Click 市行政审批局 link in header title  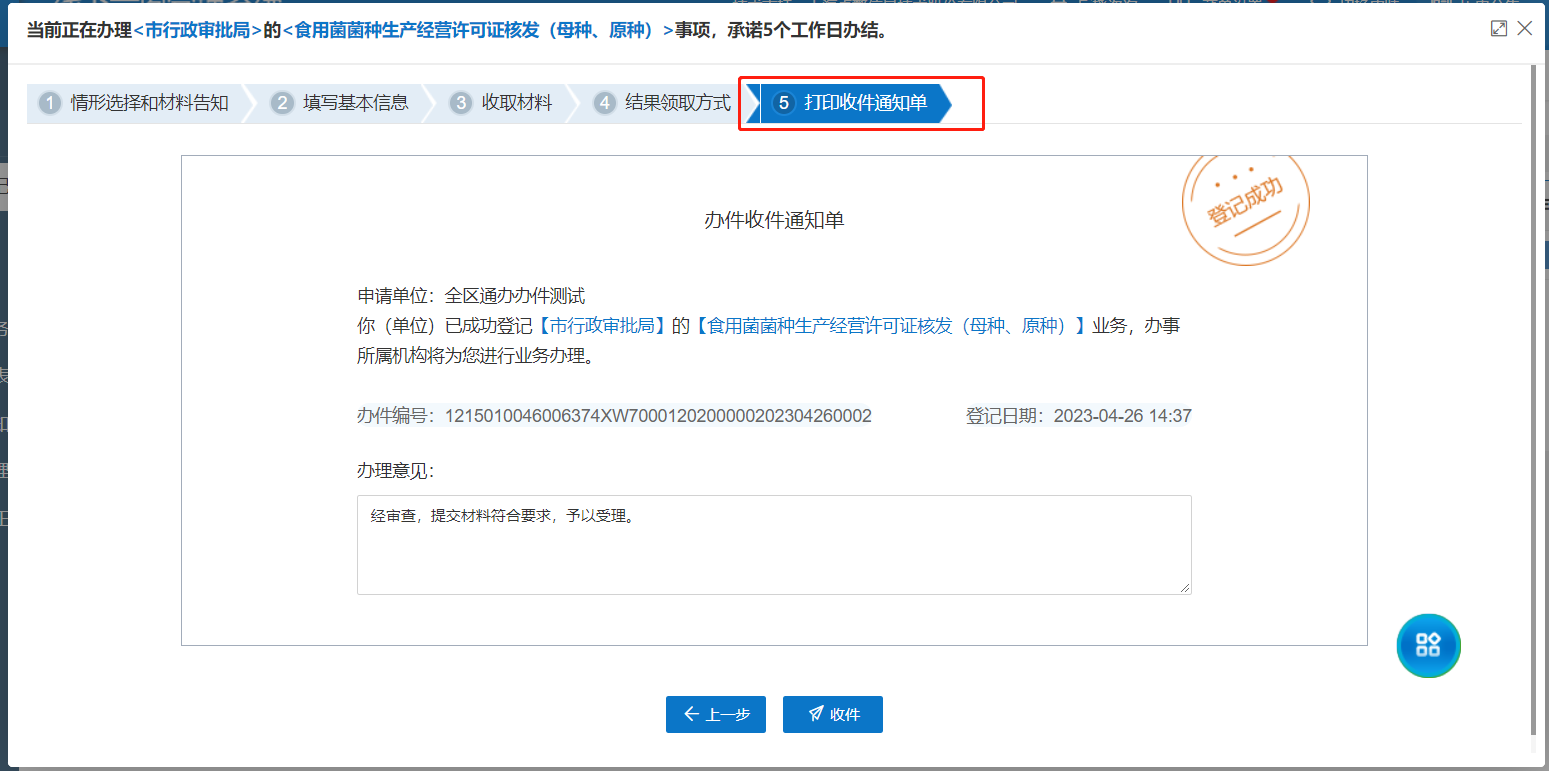(197, 30)
